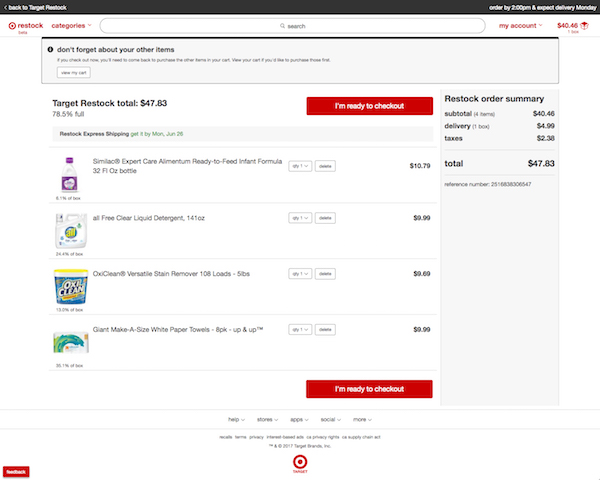Click the $10.79 Similac price

pyautogui.click(x=420, y=166)
